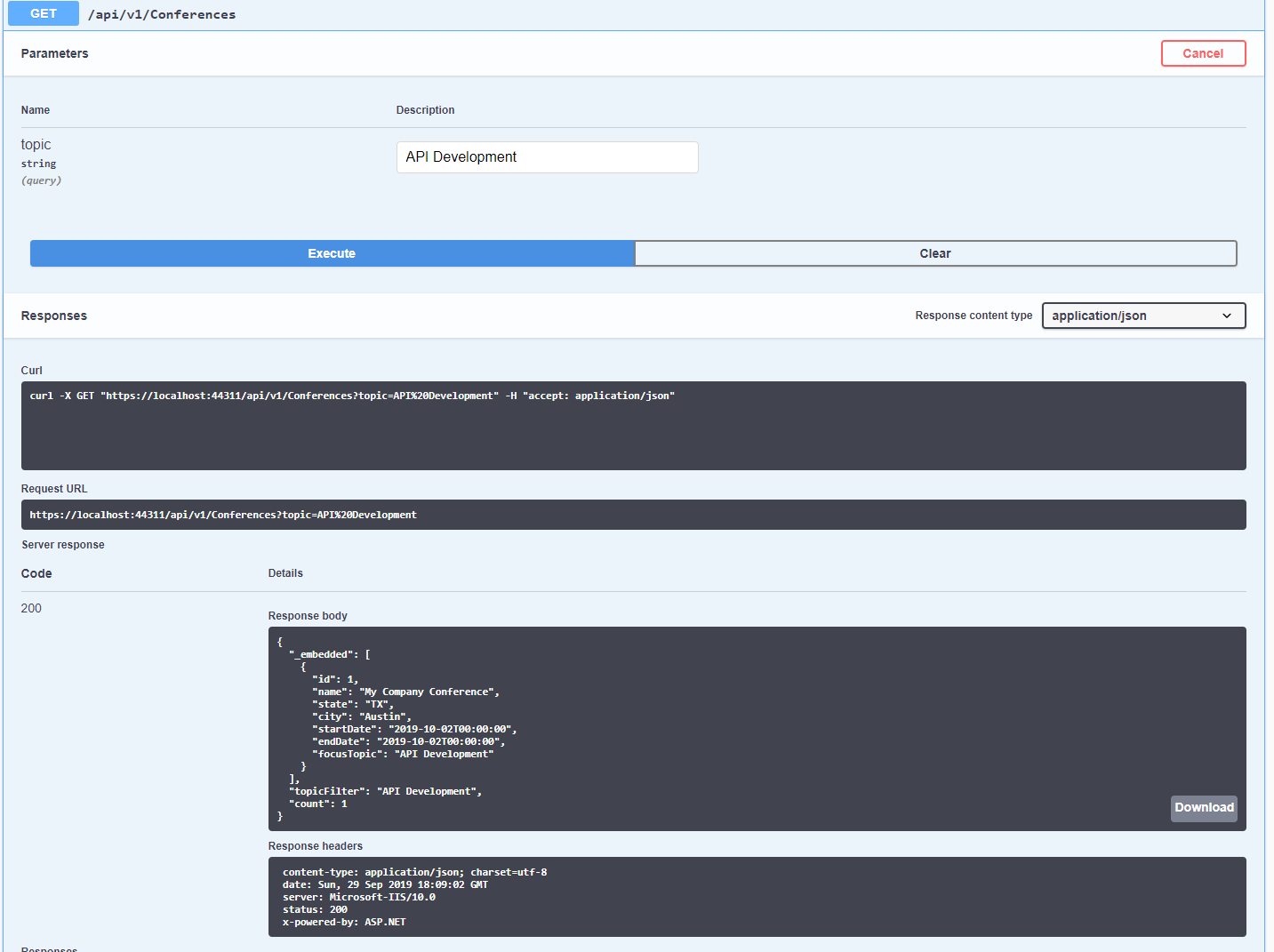The height and width of the screenshot is (952, 1274).
Task: Click the topic parameter name
Action: (x=36, y=144)
